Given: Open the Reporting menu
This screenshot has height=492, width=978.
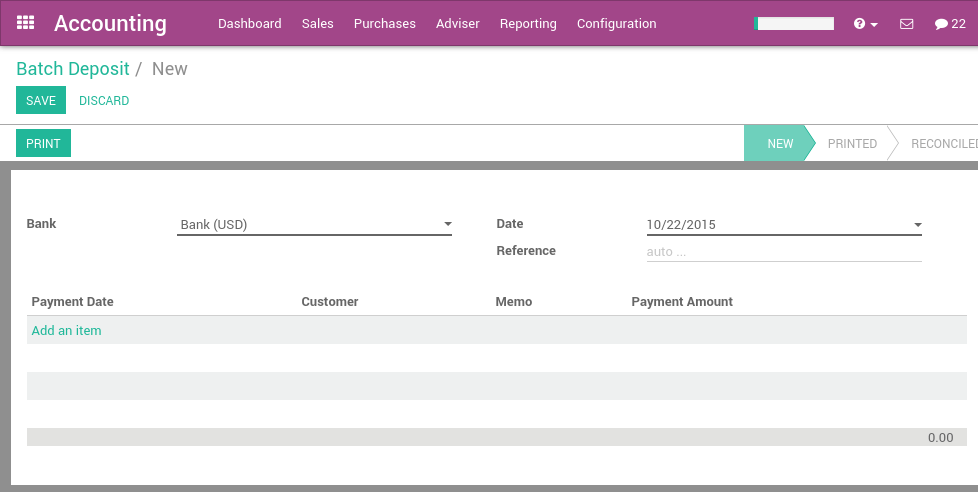Looking at the screenshot, I should pos(528,24).
